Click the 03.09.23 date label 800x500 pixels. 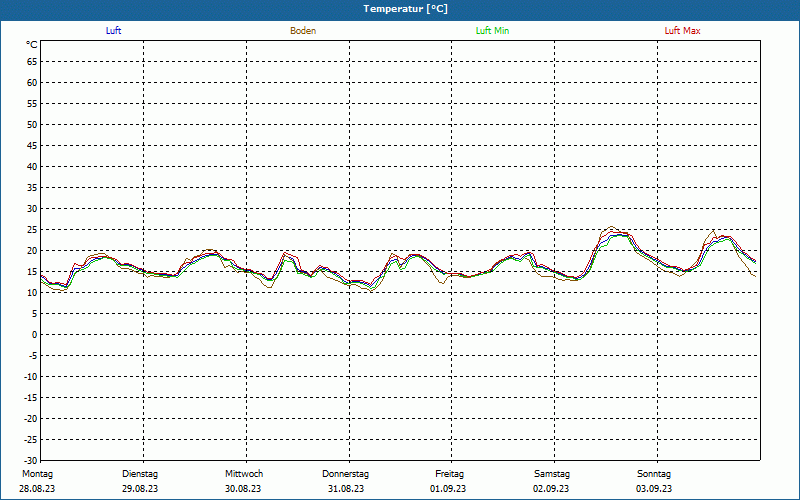(654, 489)
